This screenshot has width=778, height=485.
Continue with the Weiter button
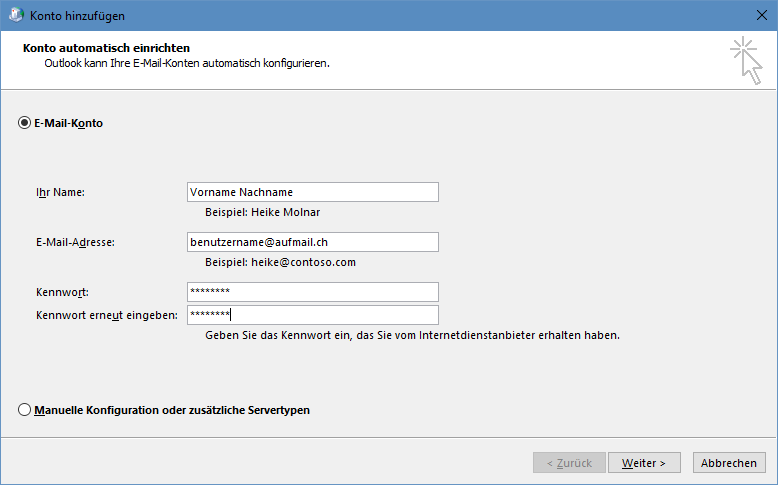(644, 463)
